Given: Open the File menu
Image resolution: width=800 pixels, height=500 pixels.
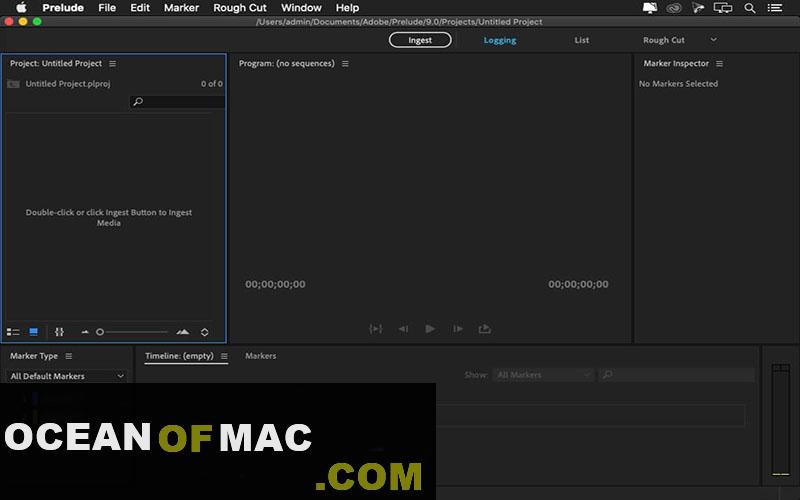Looking at the screenshot, I should pyautogui.click(x=107, y=8).
